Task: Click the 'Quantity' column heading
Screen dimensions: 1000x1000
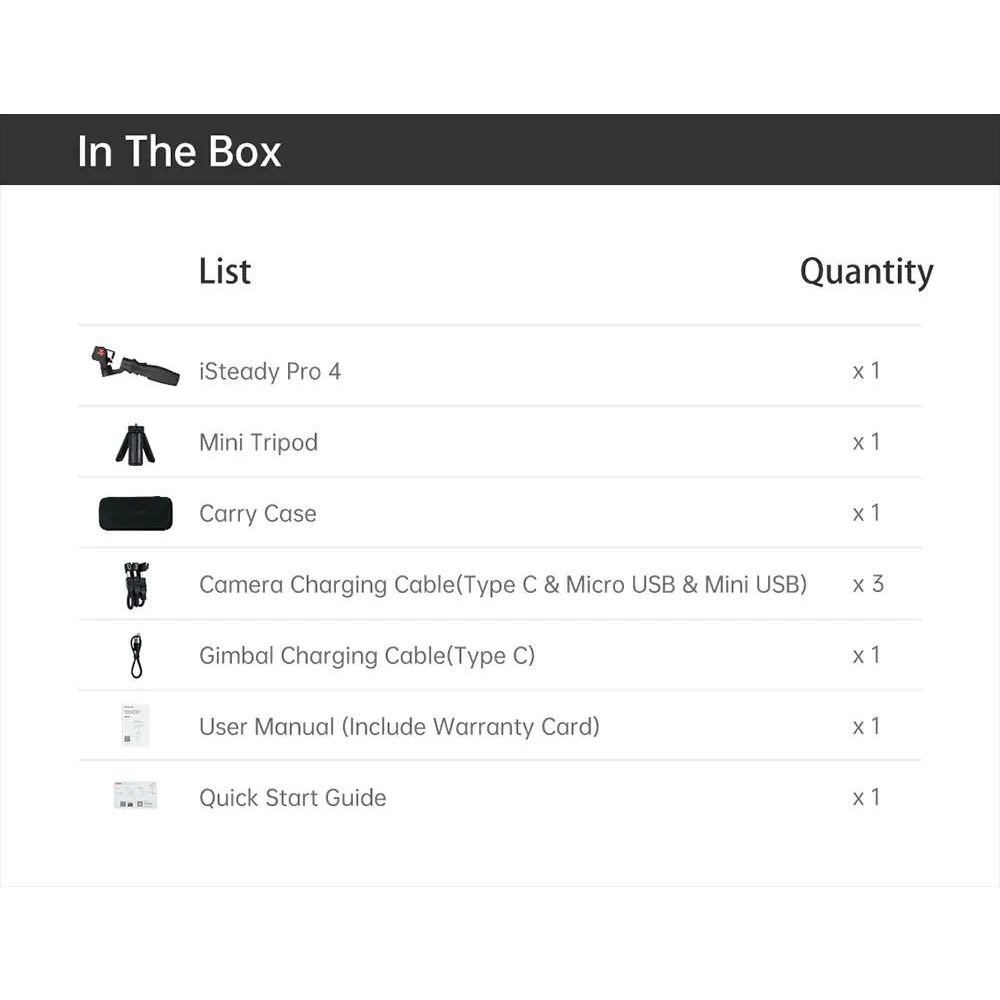Action: 866,271
